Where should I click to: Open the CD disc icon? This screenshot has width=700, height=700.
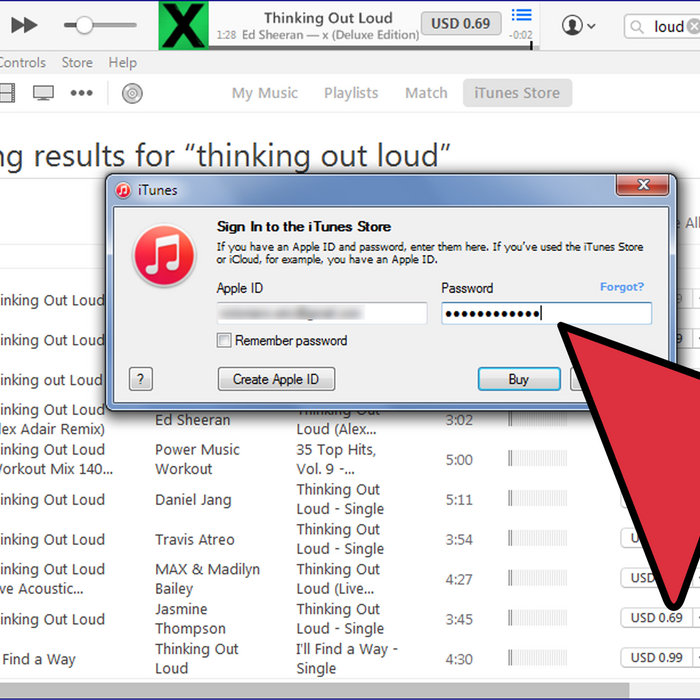pos(132,93)
